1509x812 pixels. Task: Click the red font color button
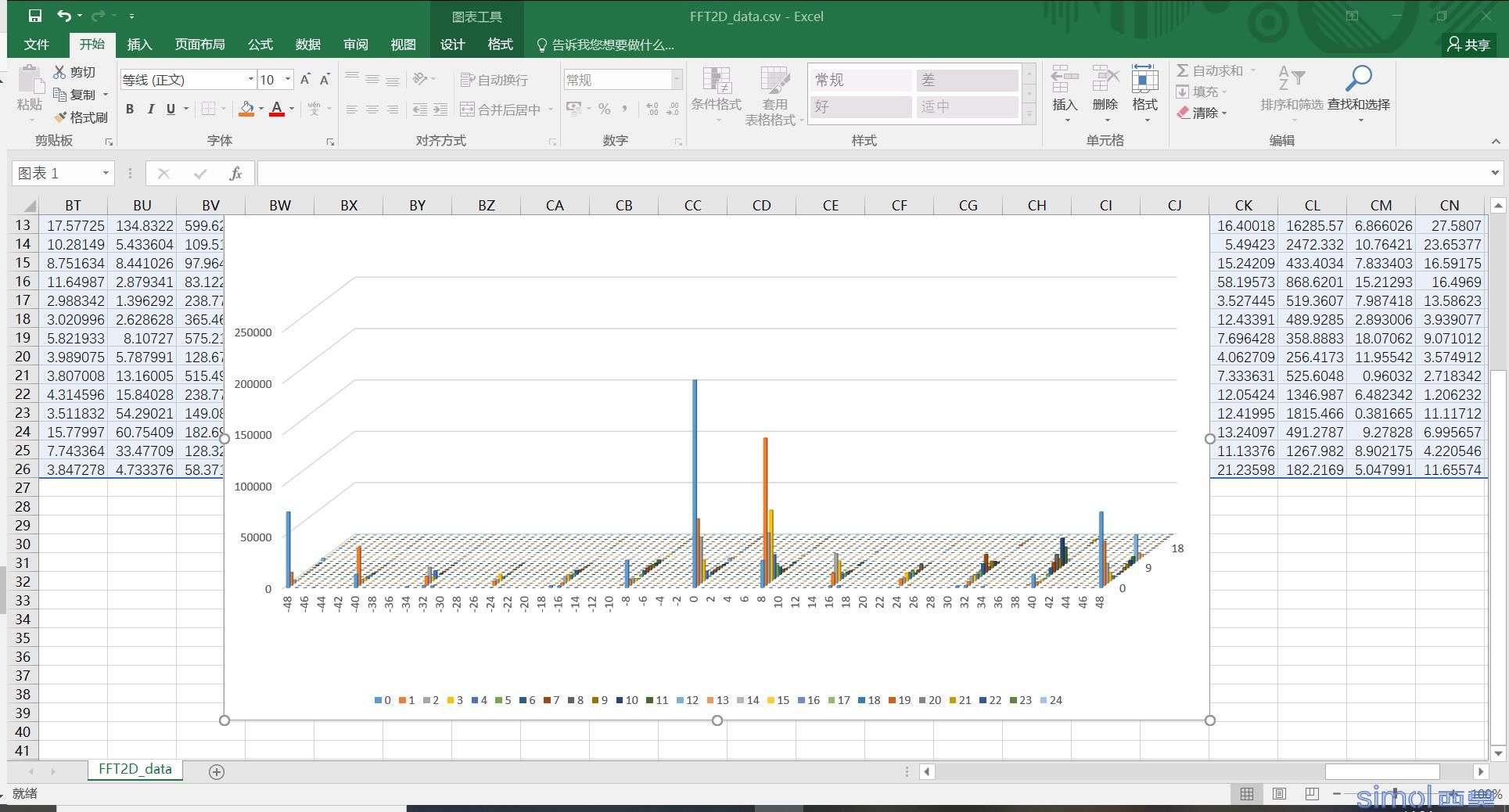pos(276,110)
